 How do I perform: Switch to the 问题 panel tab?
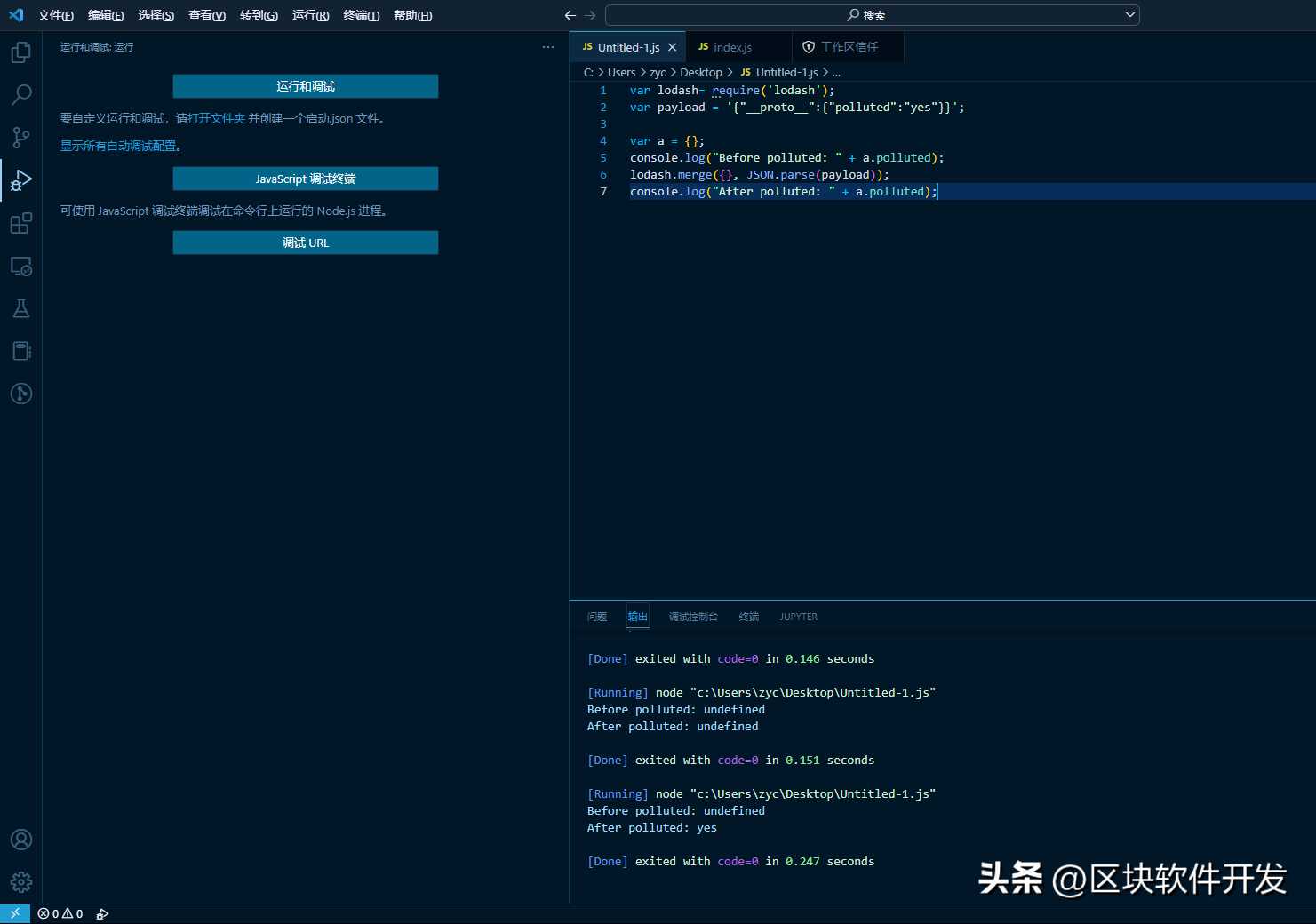pyautogui.click(x=597, y=617)
